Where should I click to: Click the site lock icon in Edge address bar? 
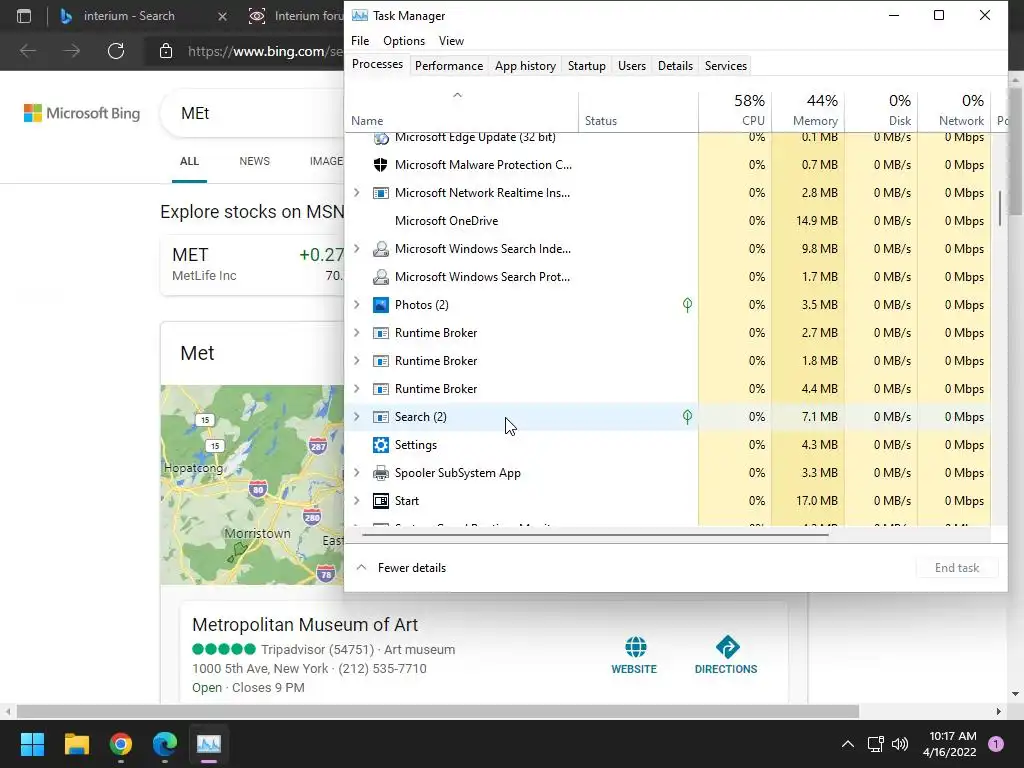tap(166, 51)
